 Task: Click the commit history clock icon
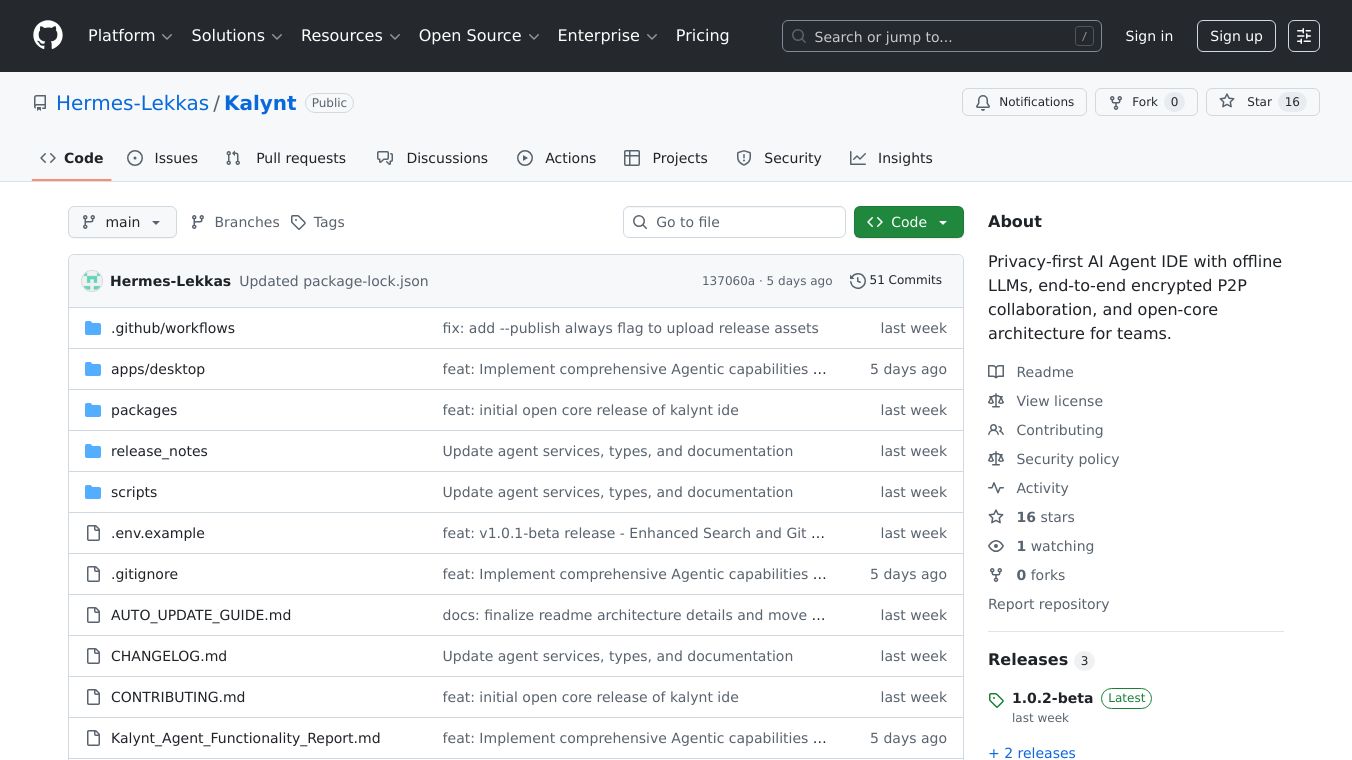pos(857,281)
